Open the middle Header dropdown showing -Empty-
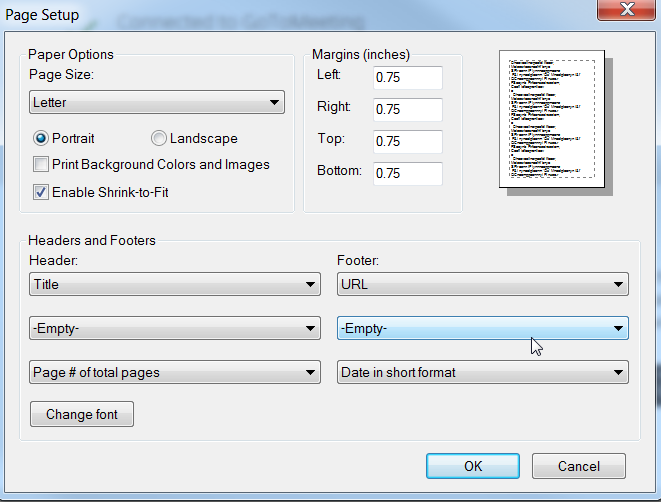Screen dimensions: 661x502 click(175, 328)
